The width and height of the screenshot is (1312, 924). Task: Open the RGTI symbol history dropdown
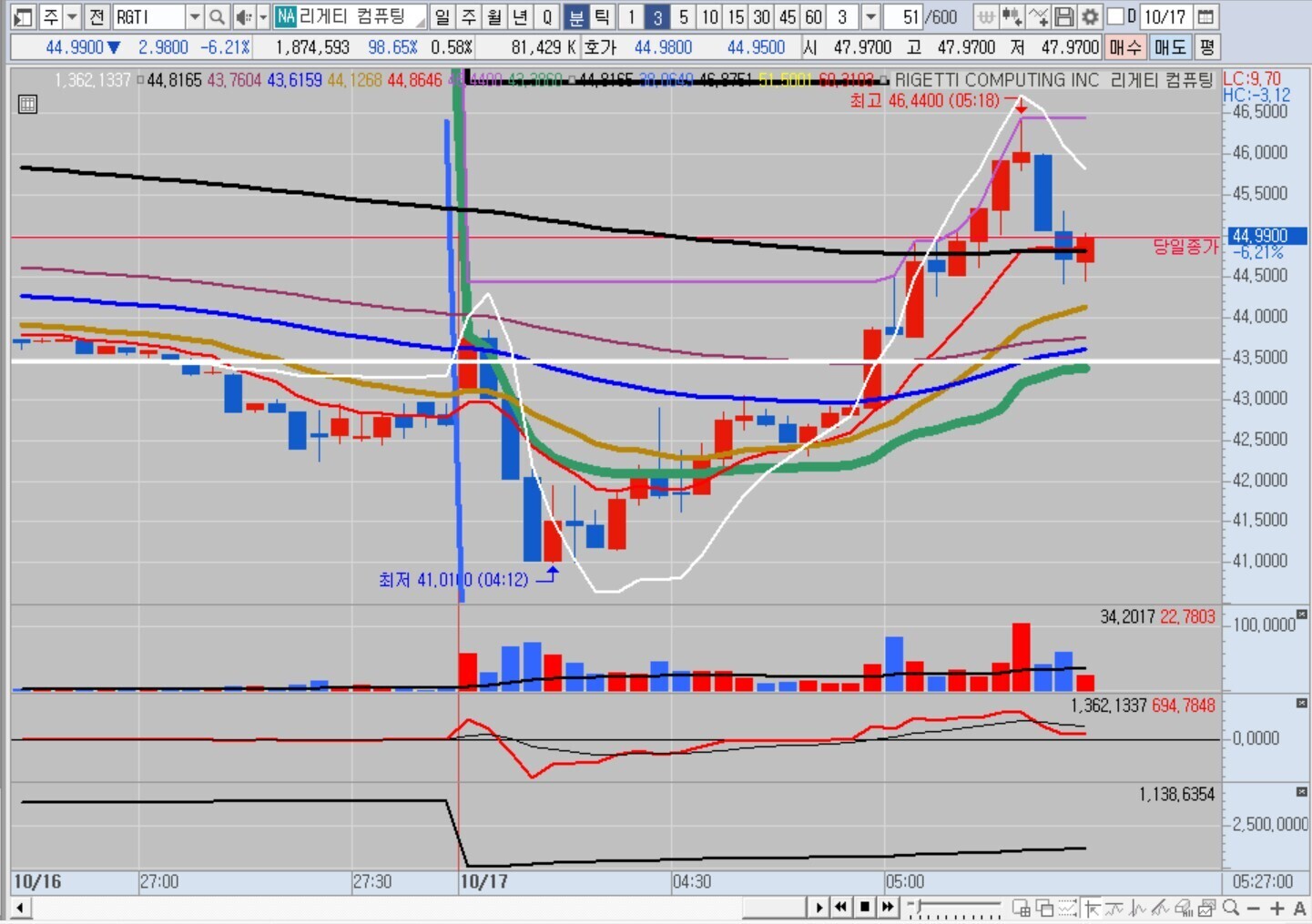click(x=194, y=16)
